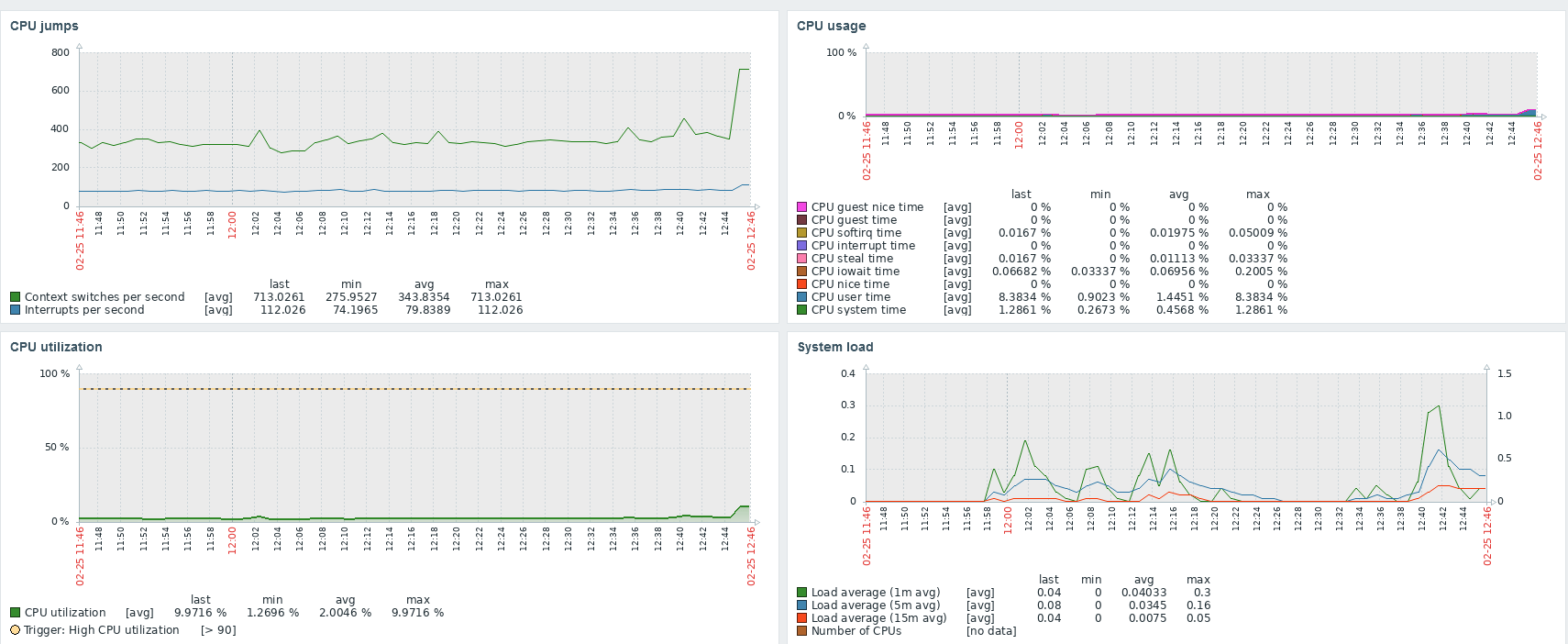Click the 12:00 time marker on System load graph

[x=1007, y=519]
